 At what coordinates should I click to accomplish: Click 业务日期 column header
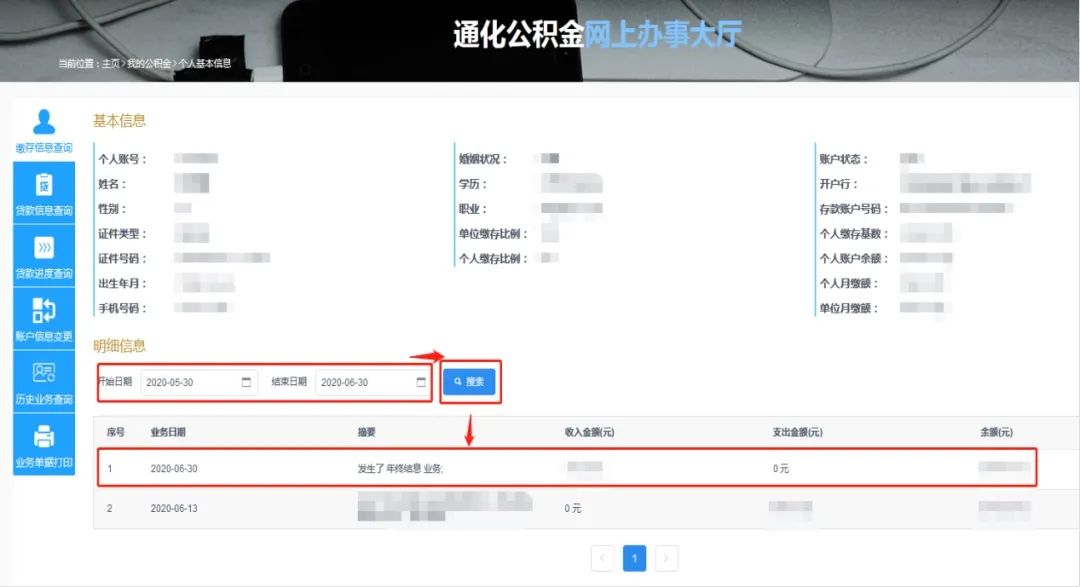coord(168,433)
